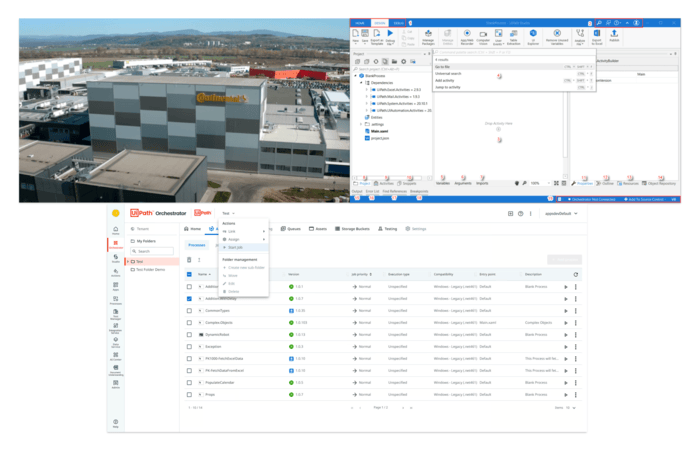Image resolution: width=700 pixels, height=452 pixels.
Task: Collapse Dependencies node in Studio project tree
Action: (x=361, y=83)
